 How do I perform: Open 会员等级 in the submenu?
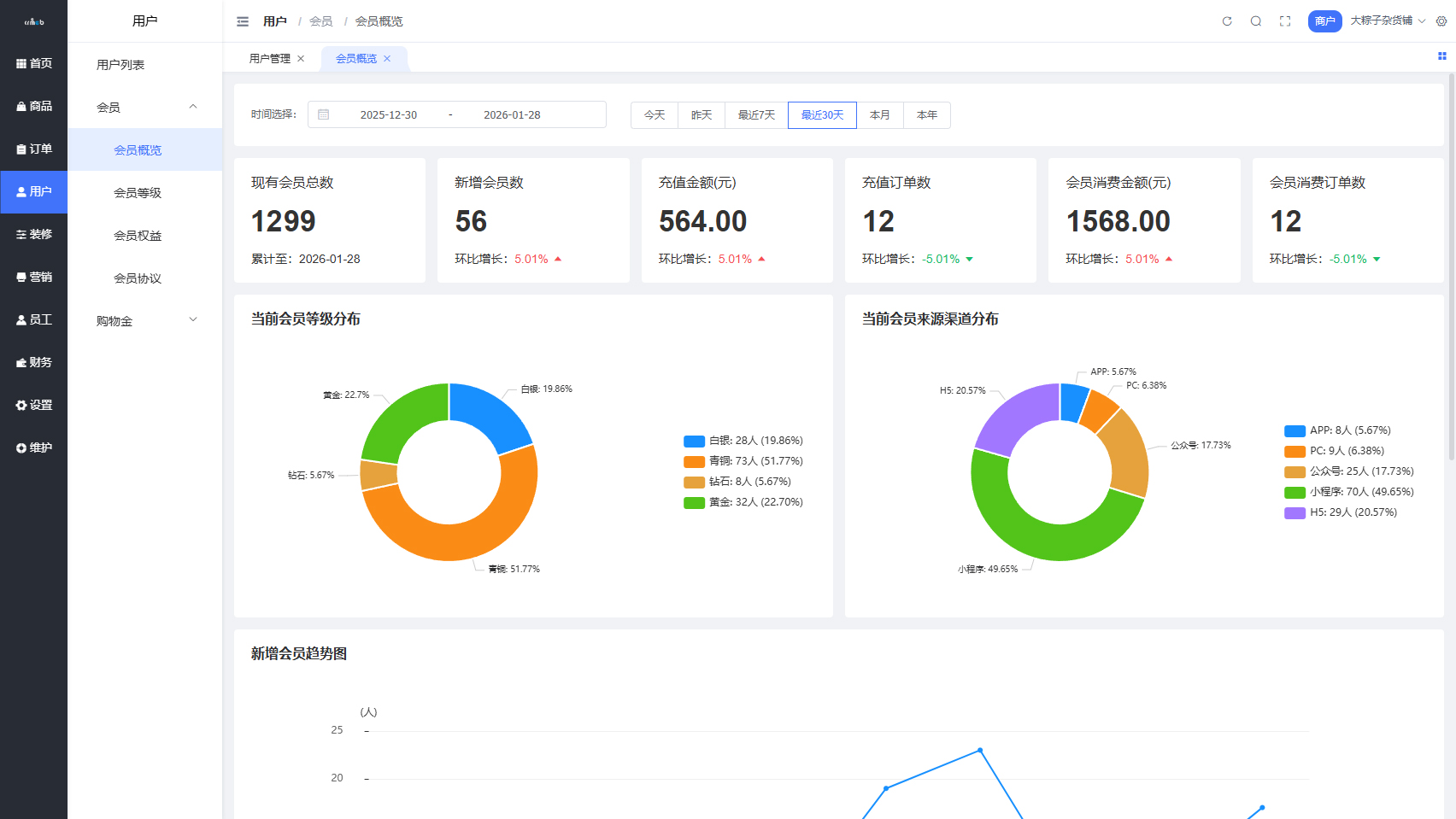(x=138, y=193)
